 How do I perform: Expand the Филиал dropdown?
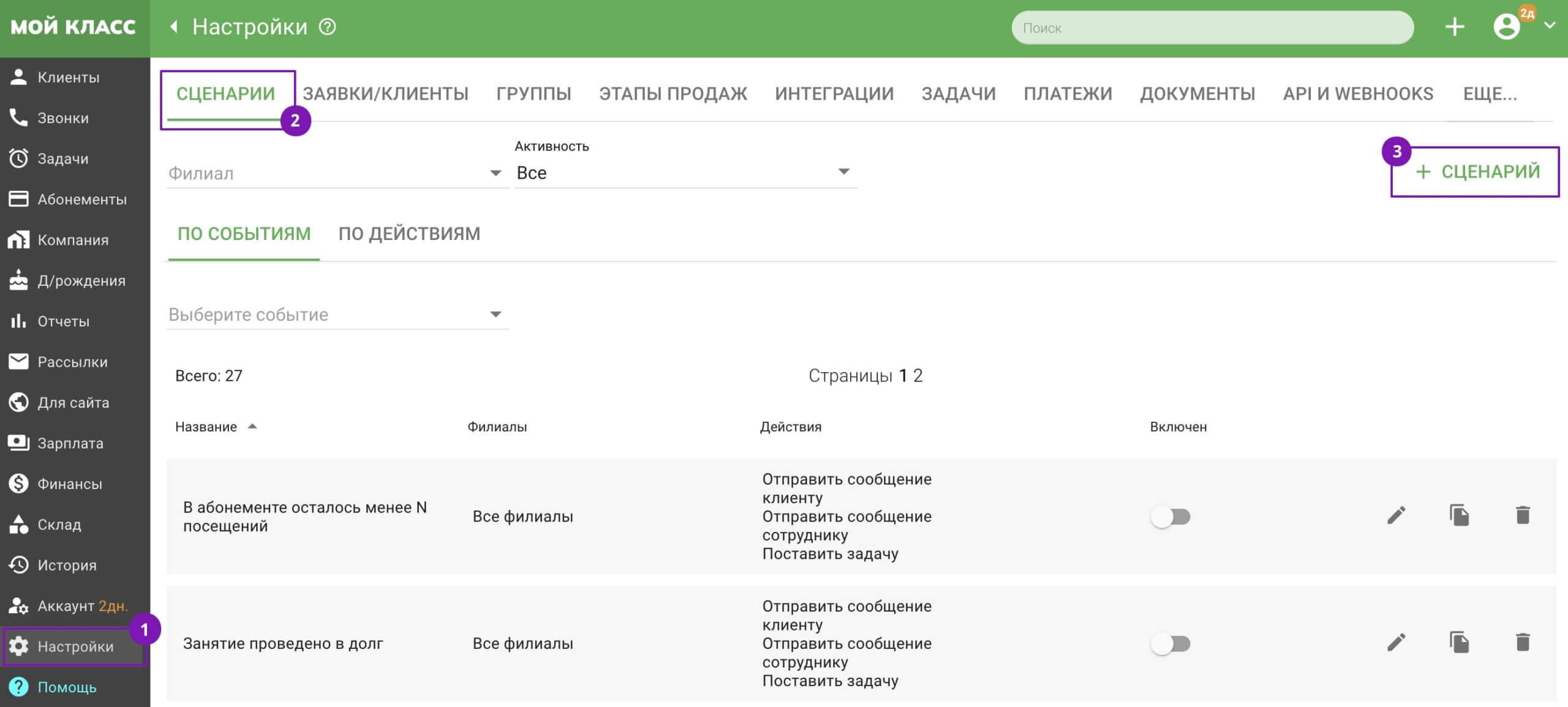[x=337, y=173]
